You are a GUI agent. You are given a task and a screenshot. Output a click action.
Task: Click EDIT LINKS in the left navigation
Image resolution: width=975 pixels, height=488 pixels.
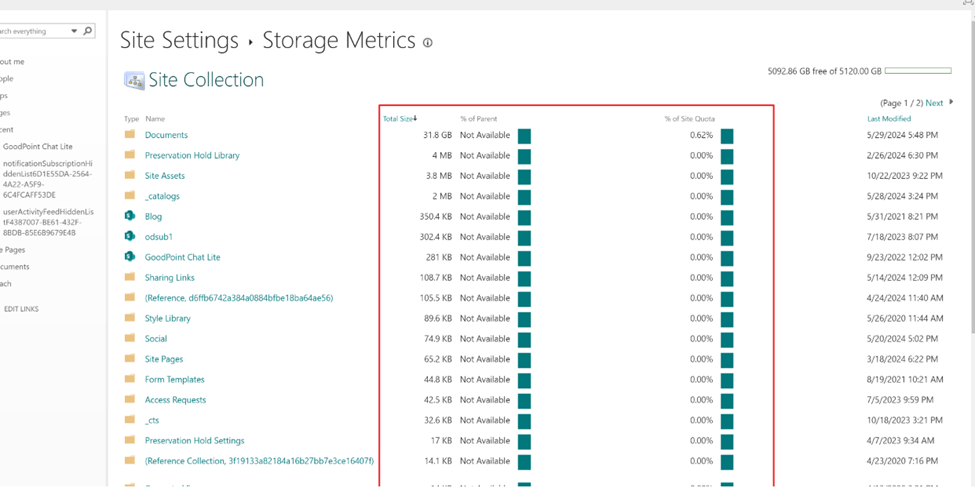tap(21, 309)
